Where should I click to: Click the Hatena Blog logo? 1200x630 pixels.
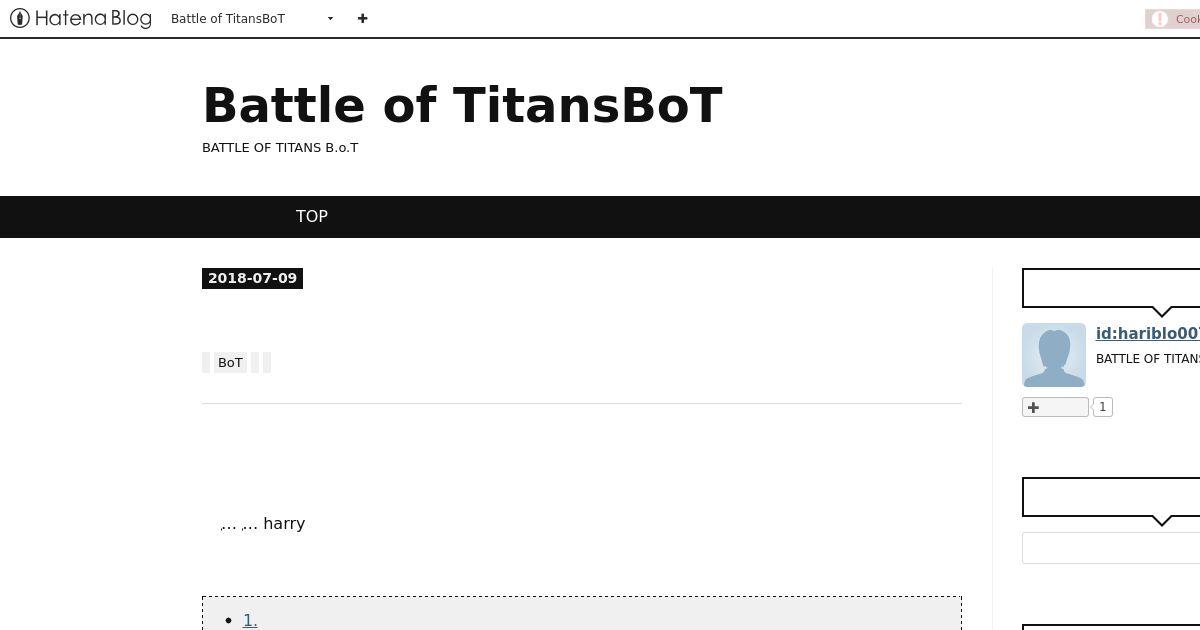coord(81,18)
